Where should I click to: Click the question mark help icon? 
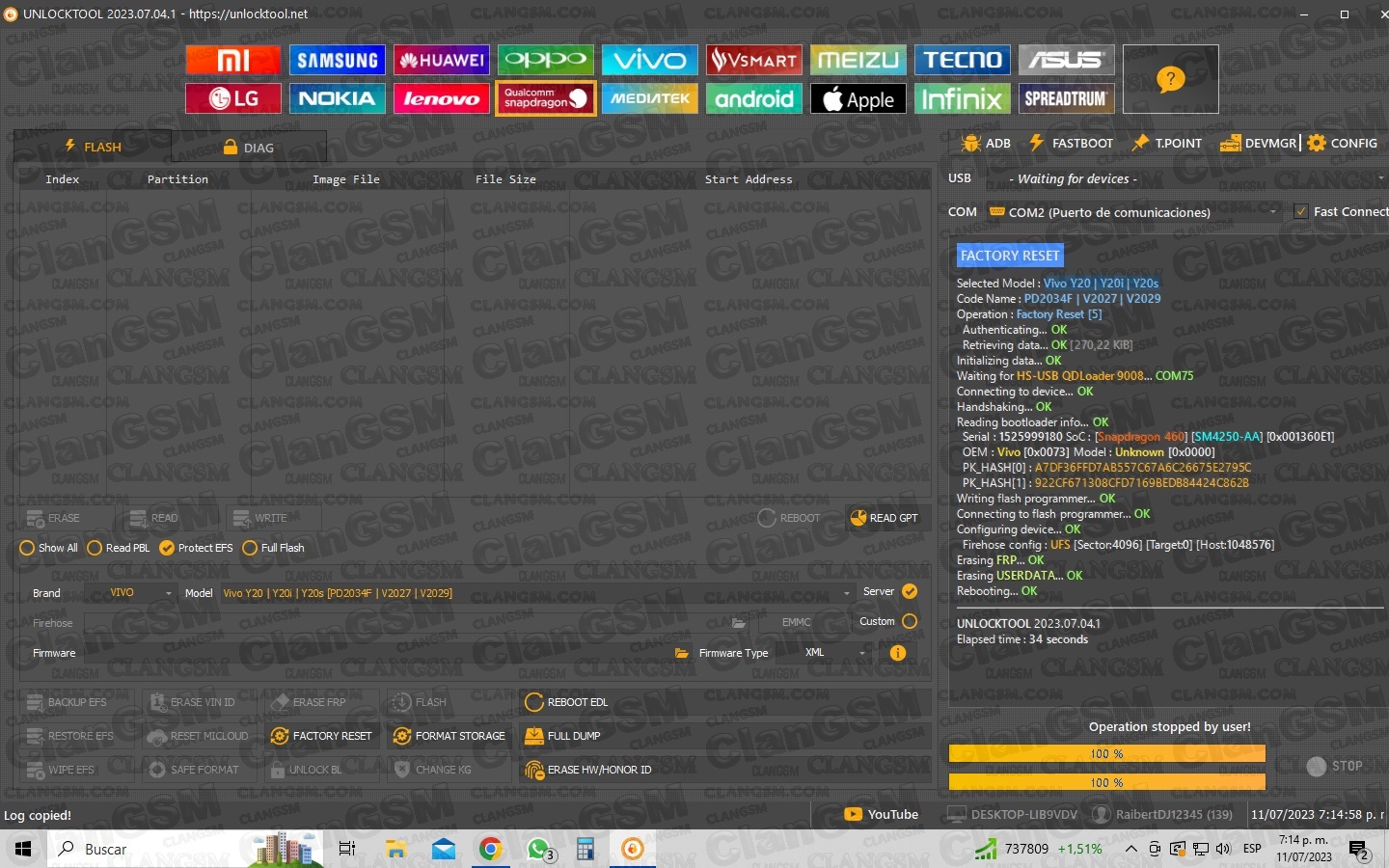pyautogui.click(x=1170, y=79)
